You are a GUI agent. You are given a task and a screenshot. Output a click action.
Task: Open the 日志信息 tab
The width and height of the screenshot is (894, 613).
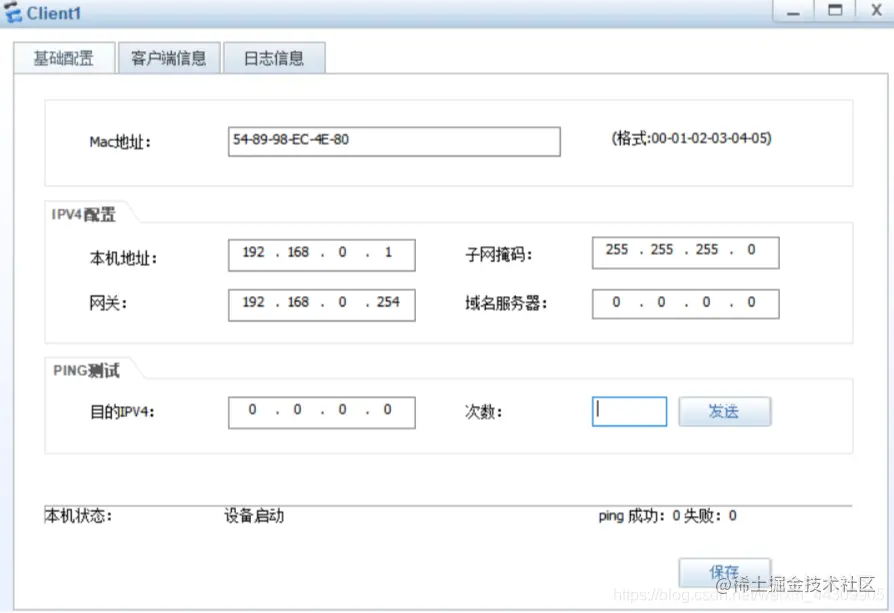pyautogui.click(x=274, y=58)
